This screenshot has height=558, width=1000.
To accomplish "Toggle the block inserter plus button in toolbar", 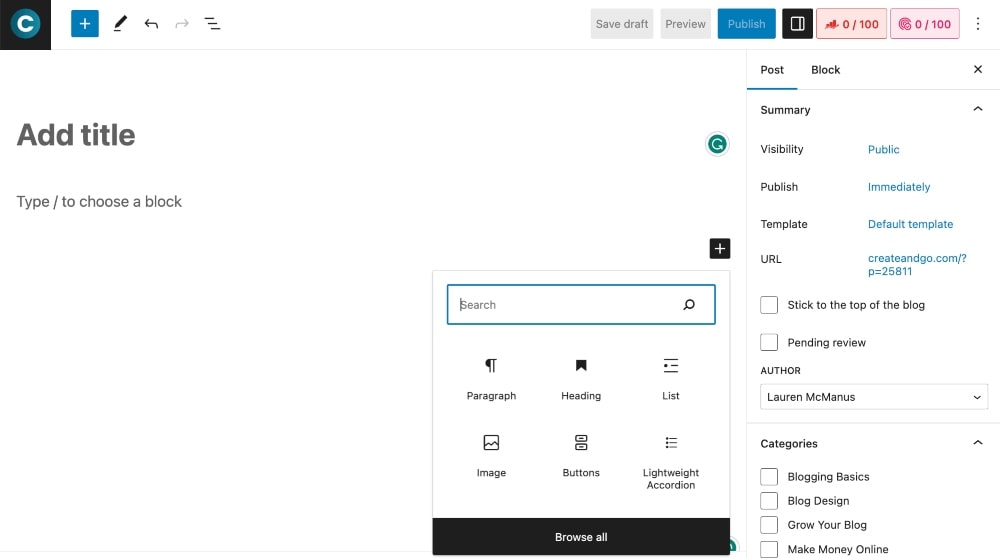I will [85, 24].
